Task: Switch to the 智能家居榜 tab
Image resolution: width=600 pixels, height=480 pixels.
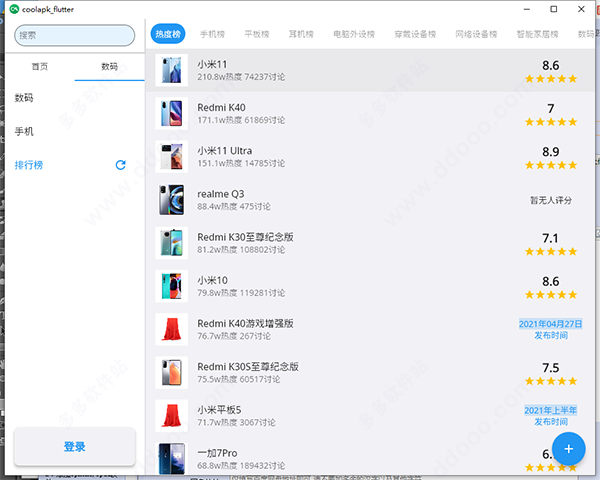Action: click(x=538, y=34)
